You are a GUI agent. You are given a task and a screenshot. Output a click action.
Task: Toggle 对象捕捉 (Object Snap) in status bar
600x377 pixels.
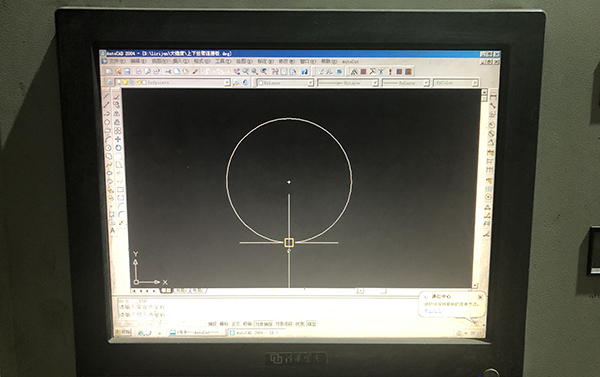point(264,324)
